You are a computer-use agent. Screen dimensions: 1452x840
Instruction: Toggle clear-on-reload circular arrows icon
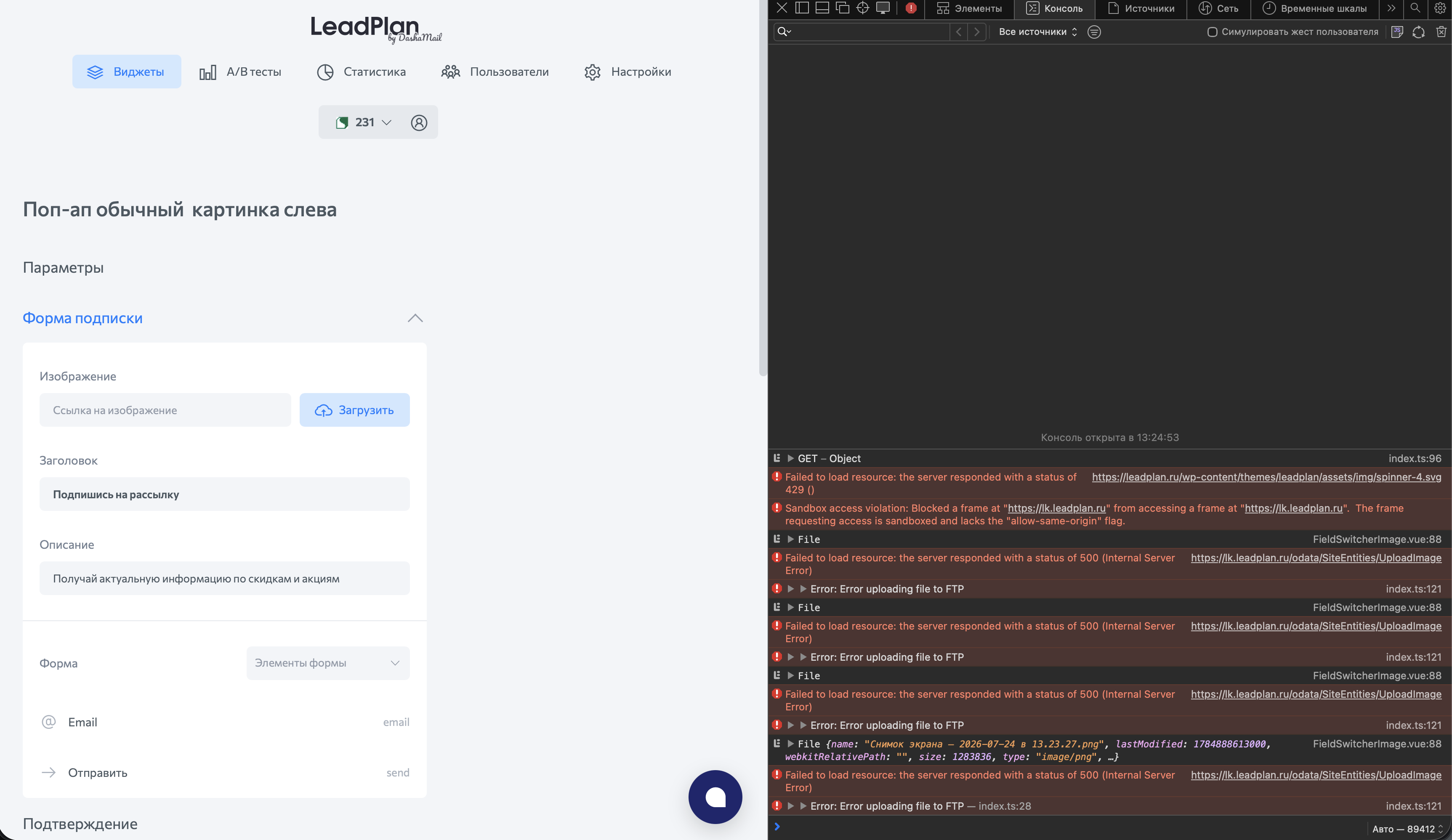1419,32
